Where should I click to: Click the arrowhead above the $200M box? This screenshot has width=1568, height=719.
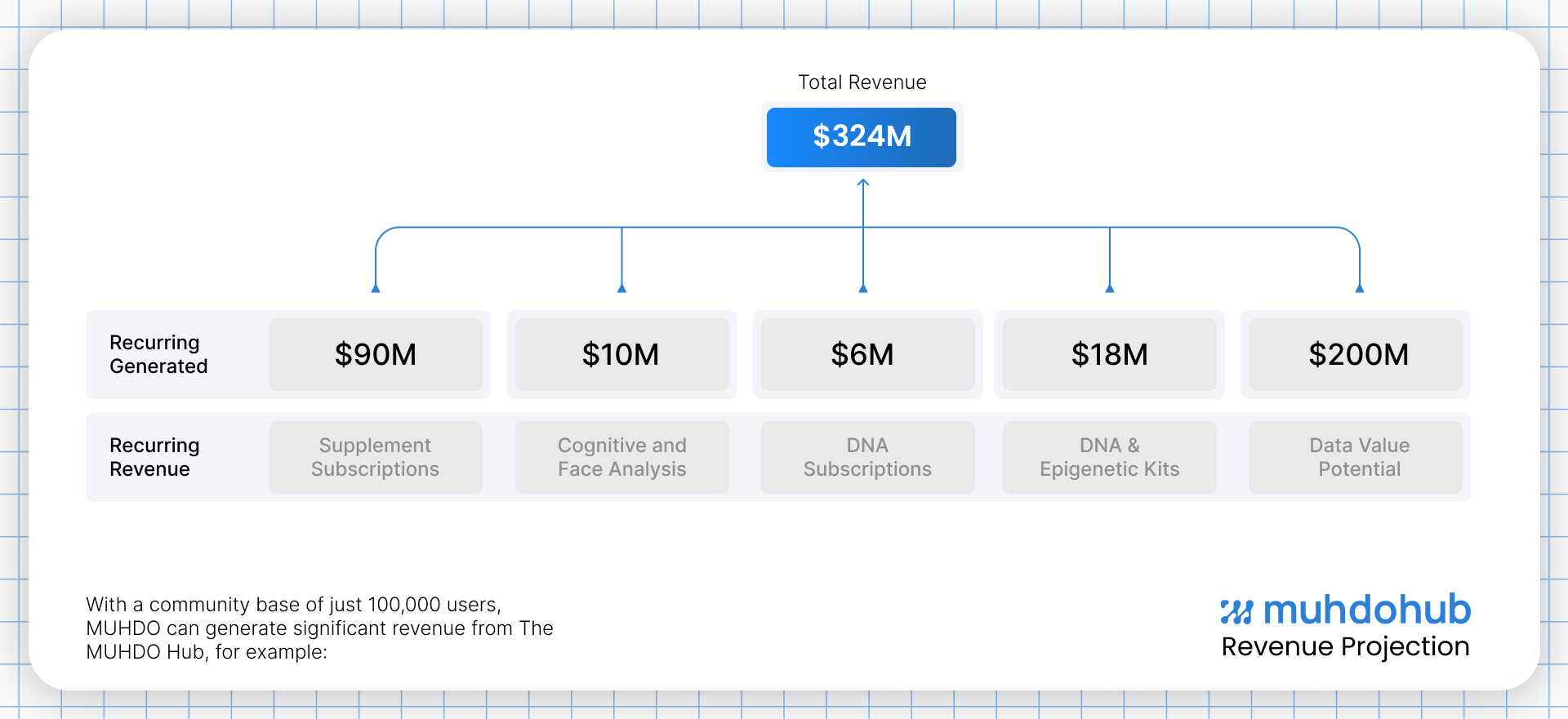coord(1359,287)
